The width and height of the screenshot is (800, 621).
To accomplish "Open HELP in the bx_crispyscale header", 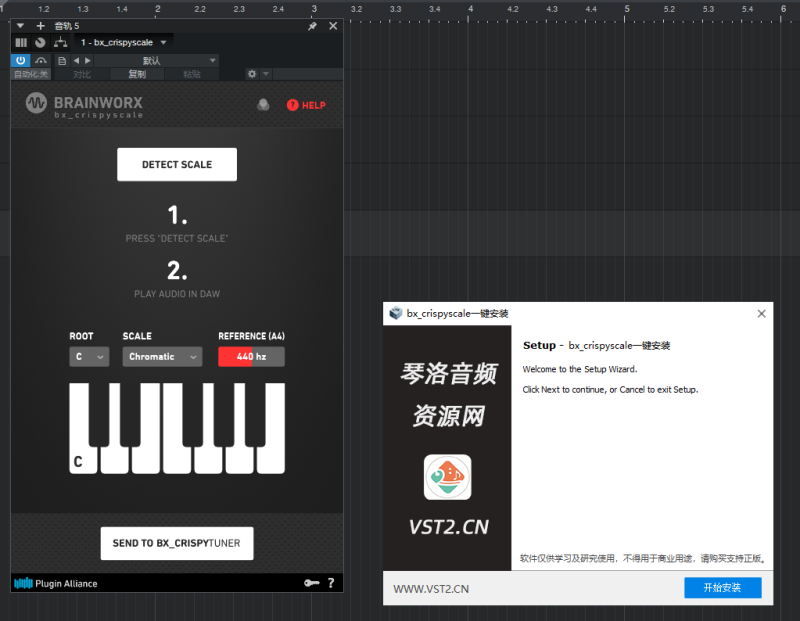I will [306, 104].
